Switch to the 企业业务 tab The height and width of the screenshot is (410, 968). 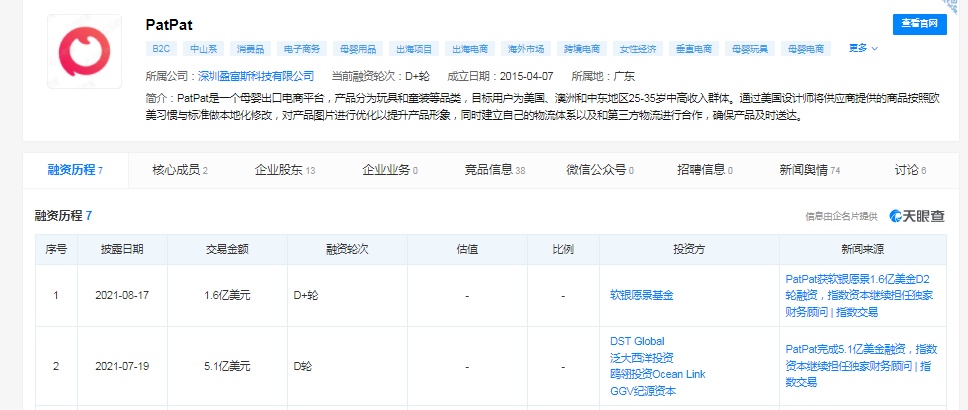390,170
